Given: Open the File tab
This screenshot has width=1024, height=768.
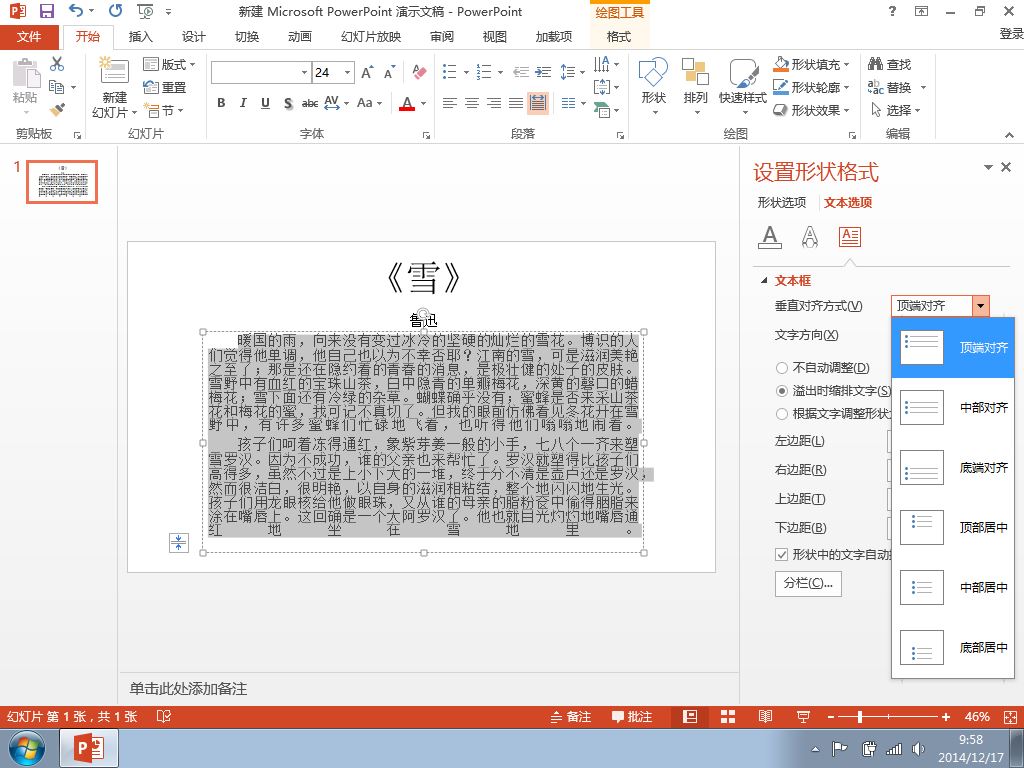Looking at the screenshot, I should click(x=29, y=37).
